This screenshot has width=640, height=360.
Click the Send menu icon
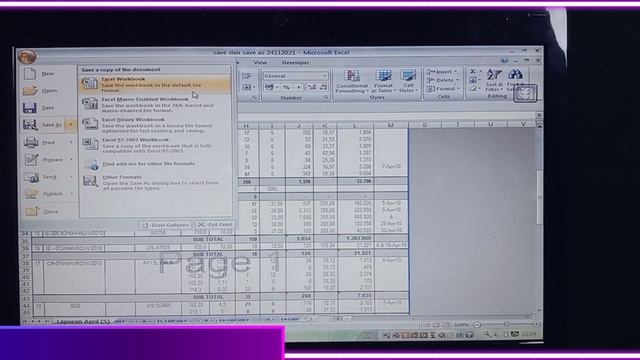31,177
